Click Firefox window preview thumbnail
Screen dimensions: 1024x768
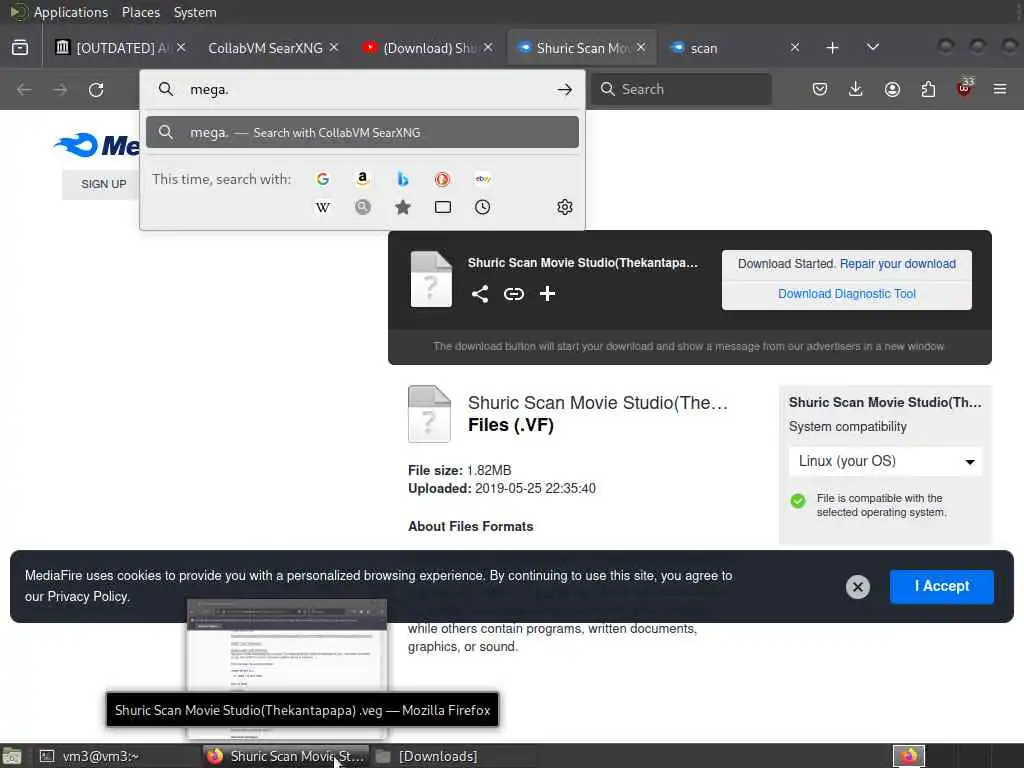[x=287, y=646]
